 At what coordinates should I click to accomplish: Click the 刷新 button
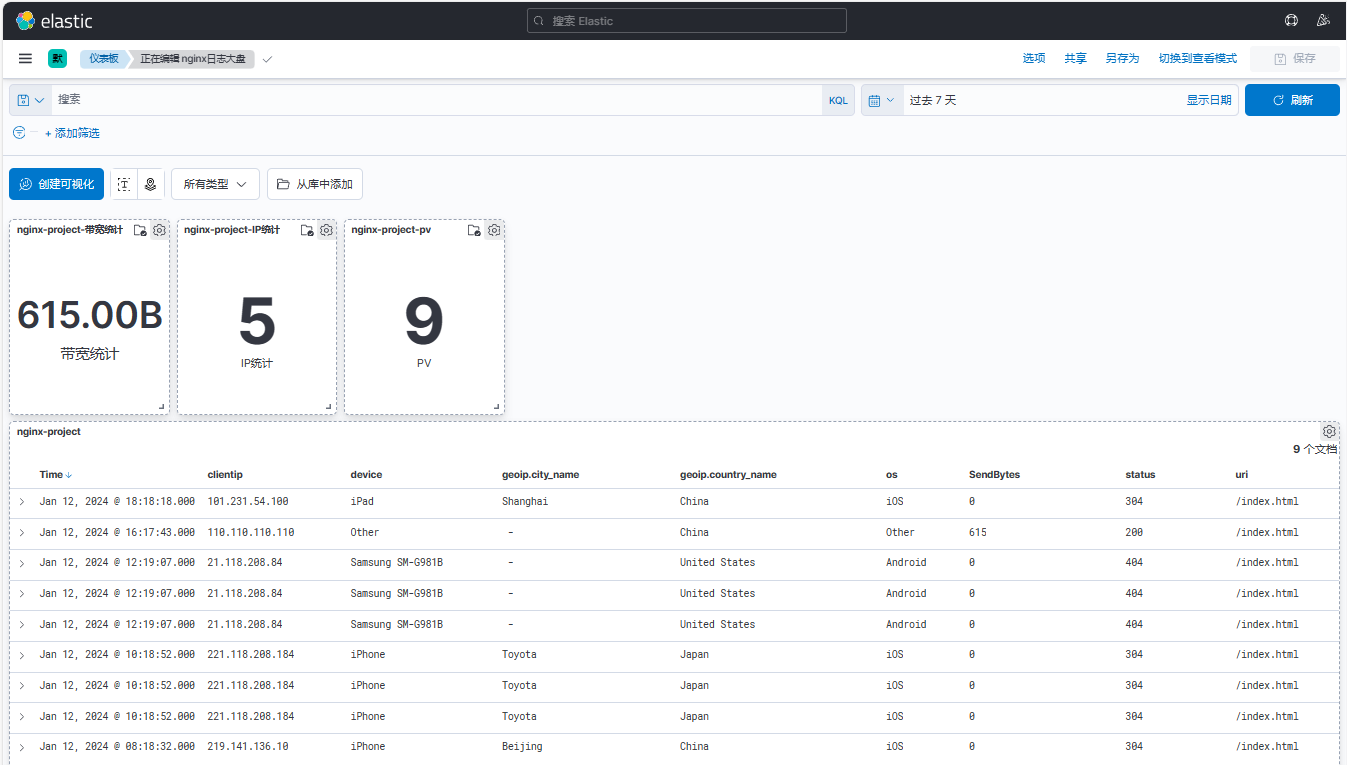tap(1292, 100)
